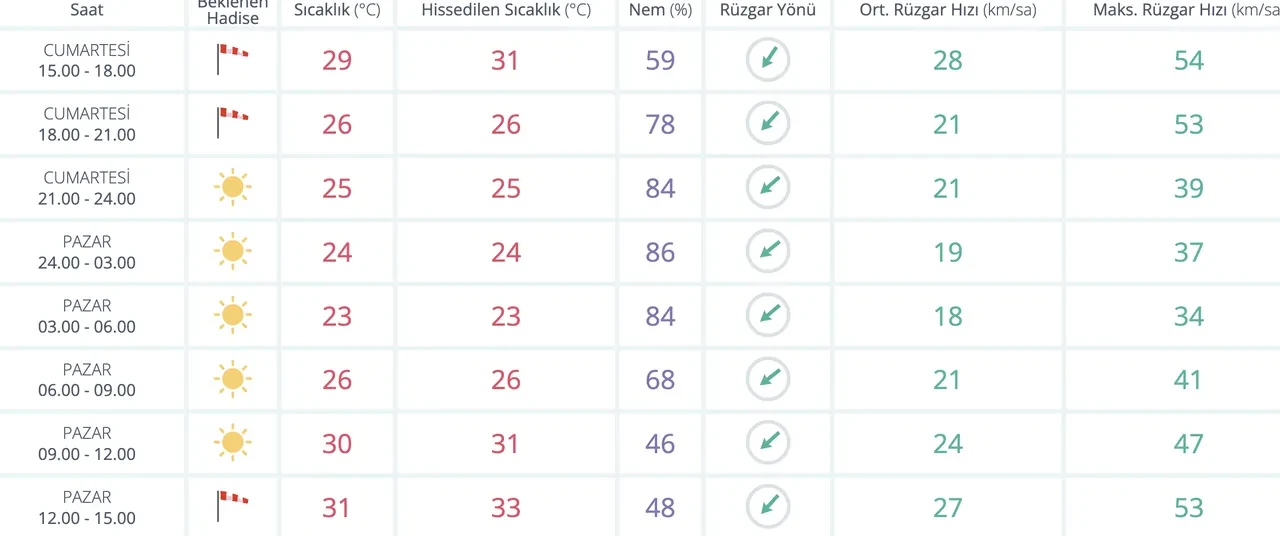1280x536 pixels.
Task: Tap the sunny icon for Pazar 09.00 - 12.00
Action: click(x=232, y=443)
